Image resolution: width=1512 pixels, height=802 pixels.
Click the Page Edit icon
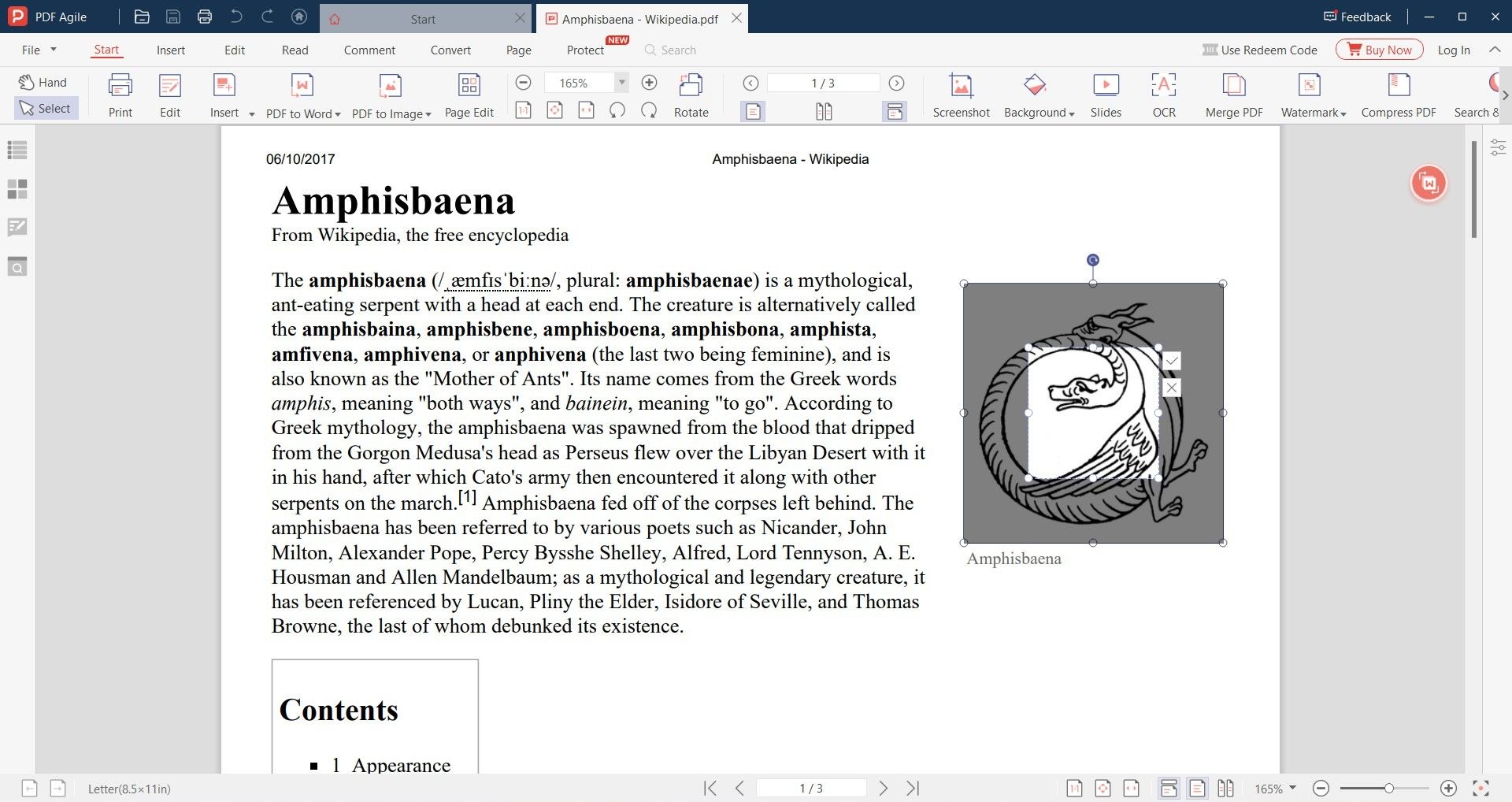point(469,95)
